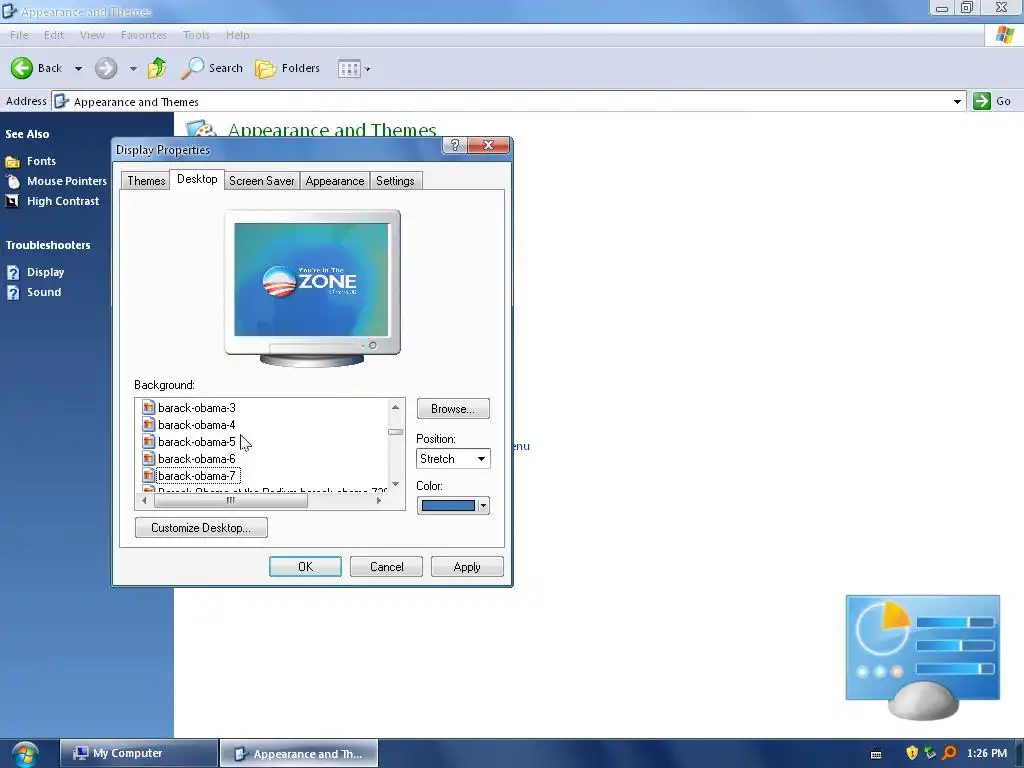Screen dimensions: 1024x768
Task: Confirm with the OK button
Action: [305, 567]
